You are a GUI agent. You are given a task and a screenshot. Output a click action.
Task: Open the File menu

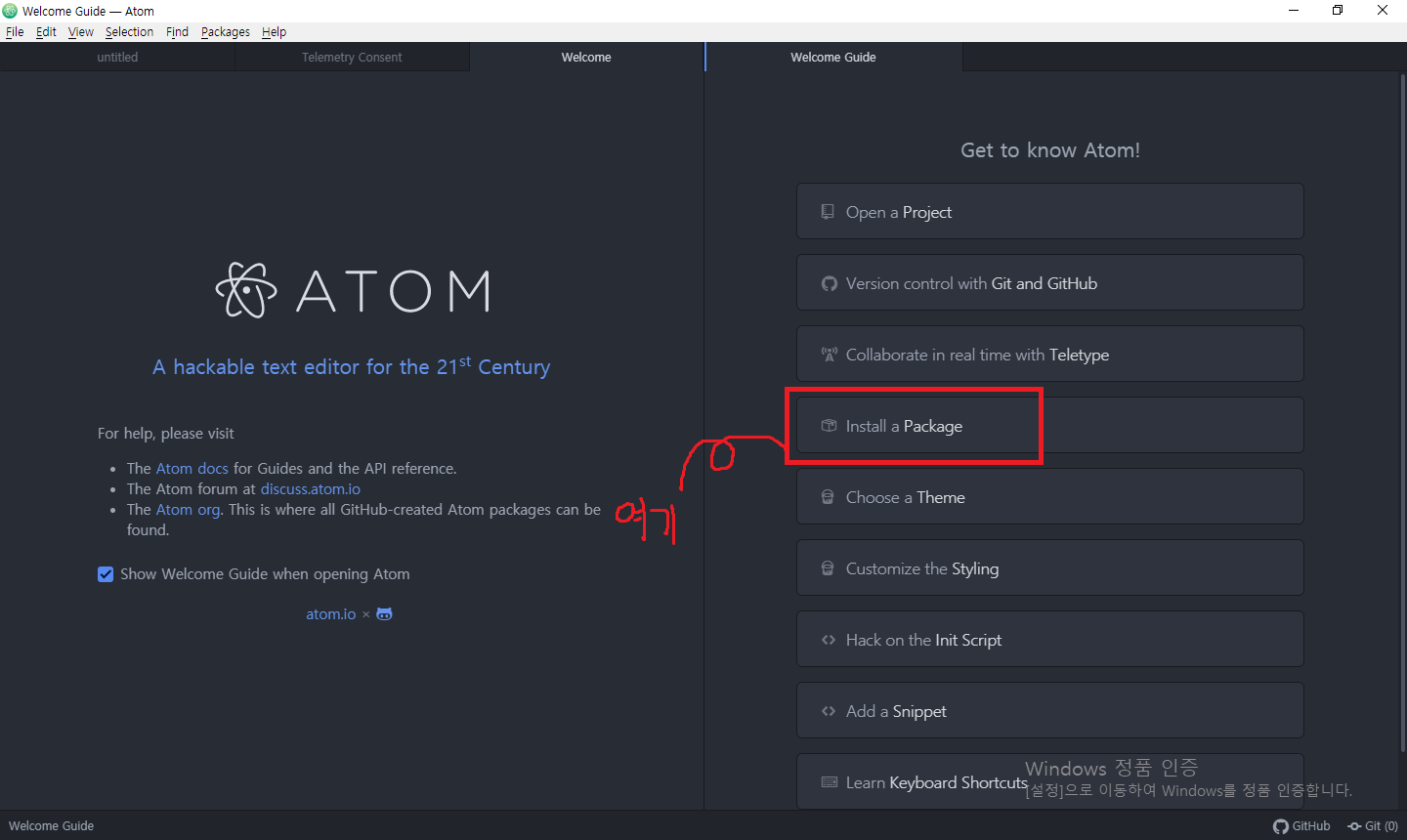coord(15,31)
